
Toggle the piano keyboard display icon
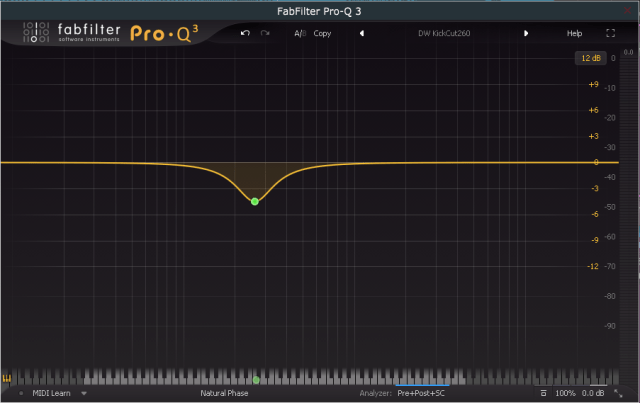click(x=7, y=379)
